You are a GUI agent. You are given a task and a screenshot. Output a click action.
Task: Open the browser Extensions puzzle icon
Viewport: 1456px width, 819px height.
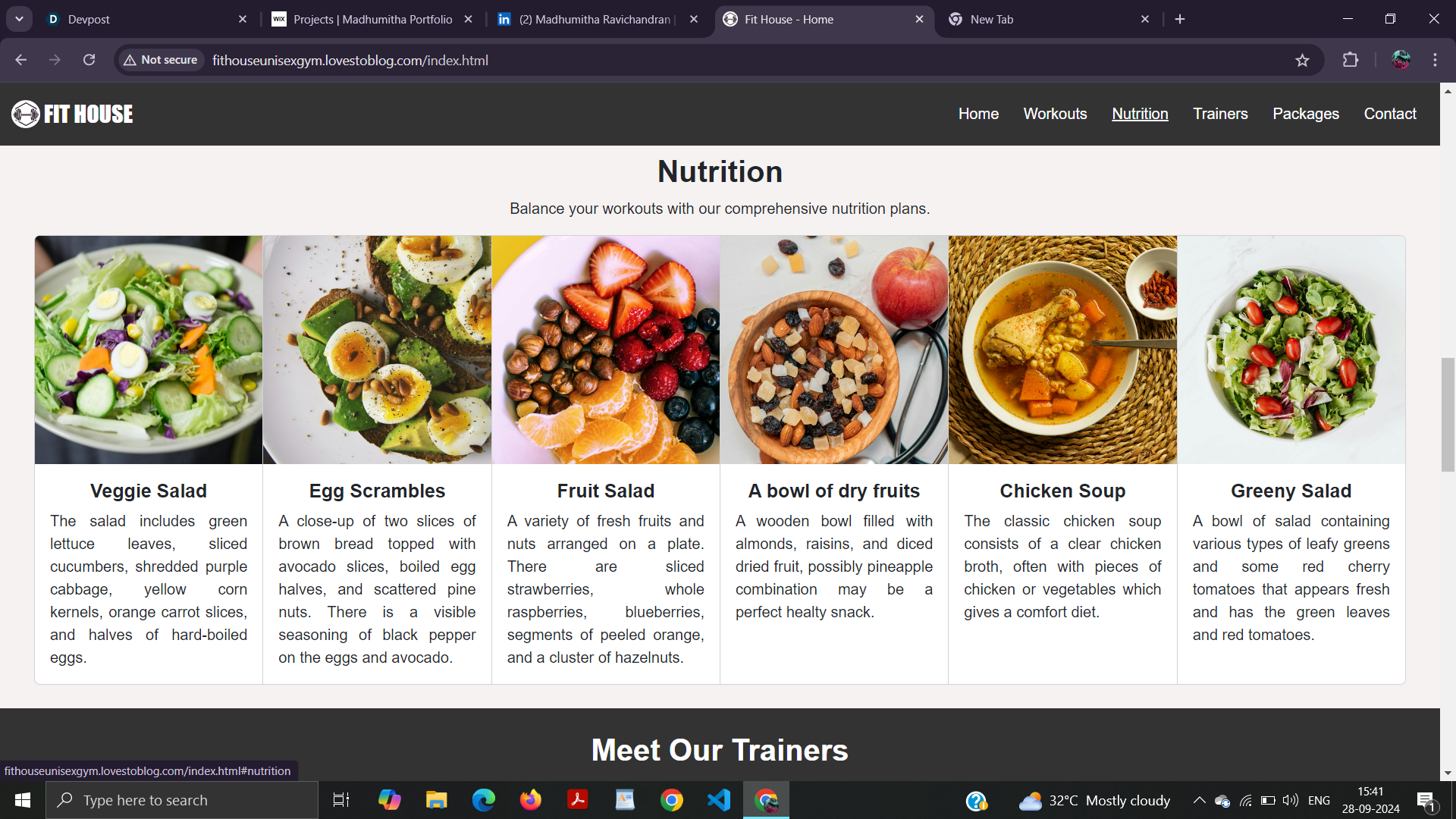[x=1351, y=60]
